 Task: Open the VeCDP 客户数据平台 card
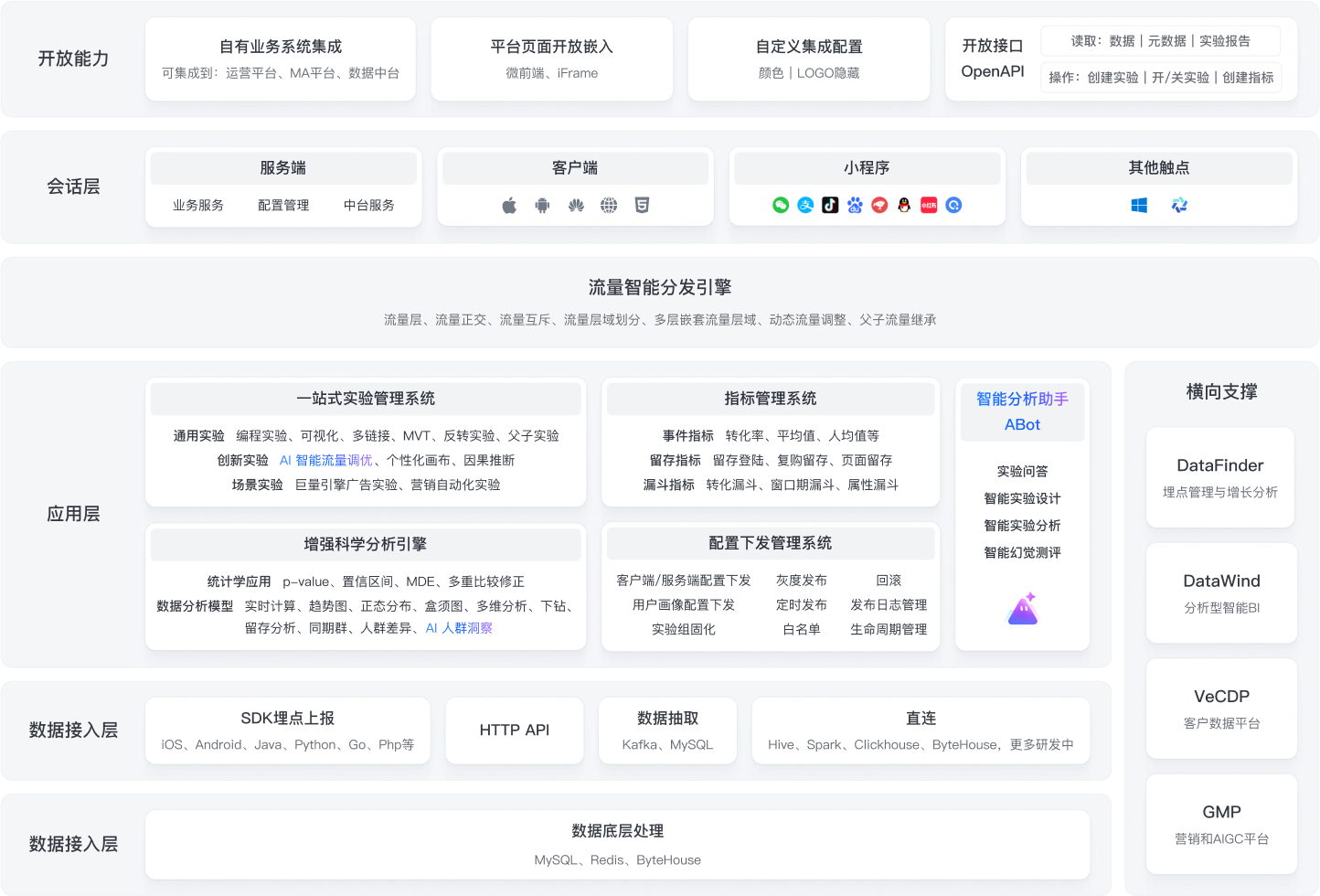[1221, 709]
